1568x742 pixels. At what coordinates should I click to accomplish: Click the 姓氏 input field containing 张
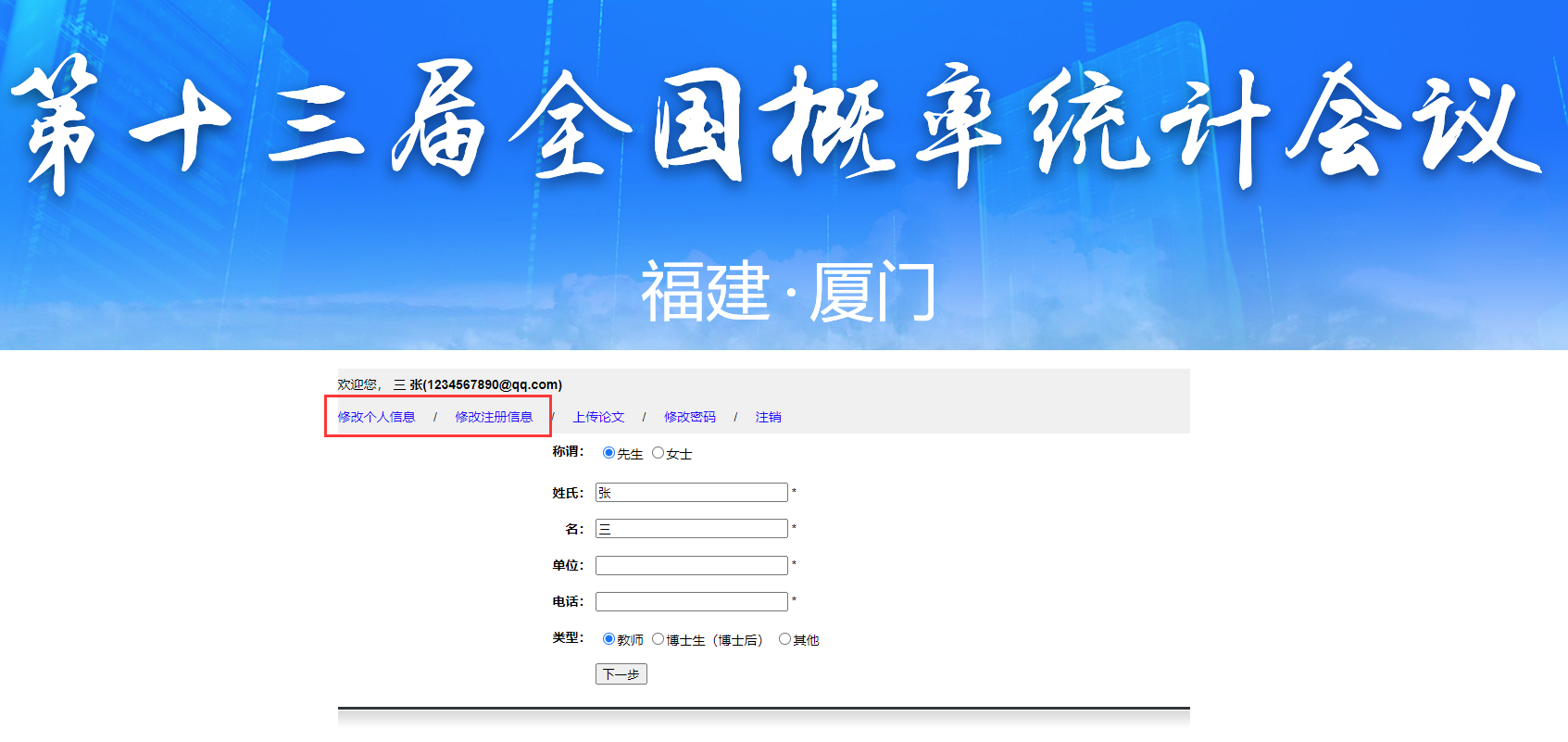(691, 493)
